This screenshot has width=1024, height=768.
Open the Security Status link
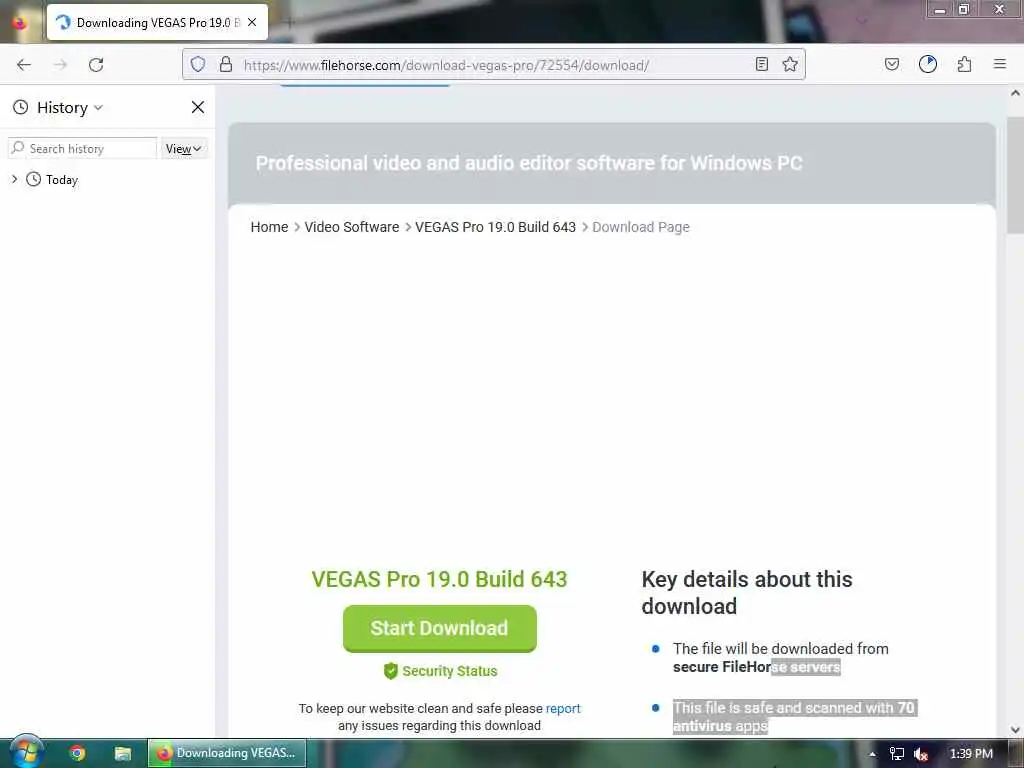(449, 671)
